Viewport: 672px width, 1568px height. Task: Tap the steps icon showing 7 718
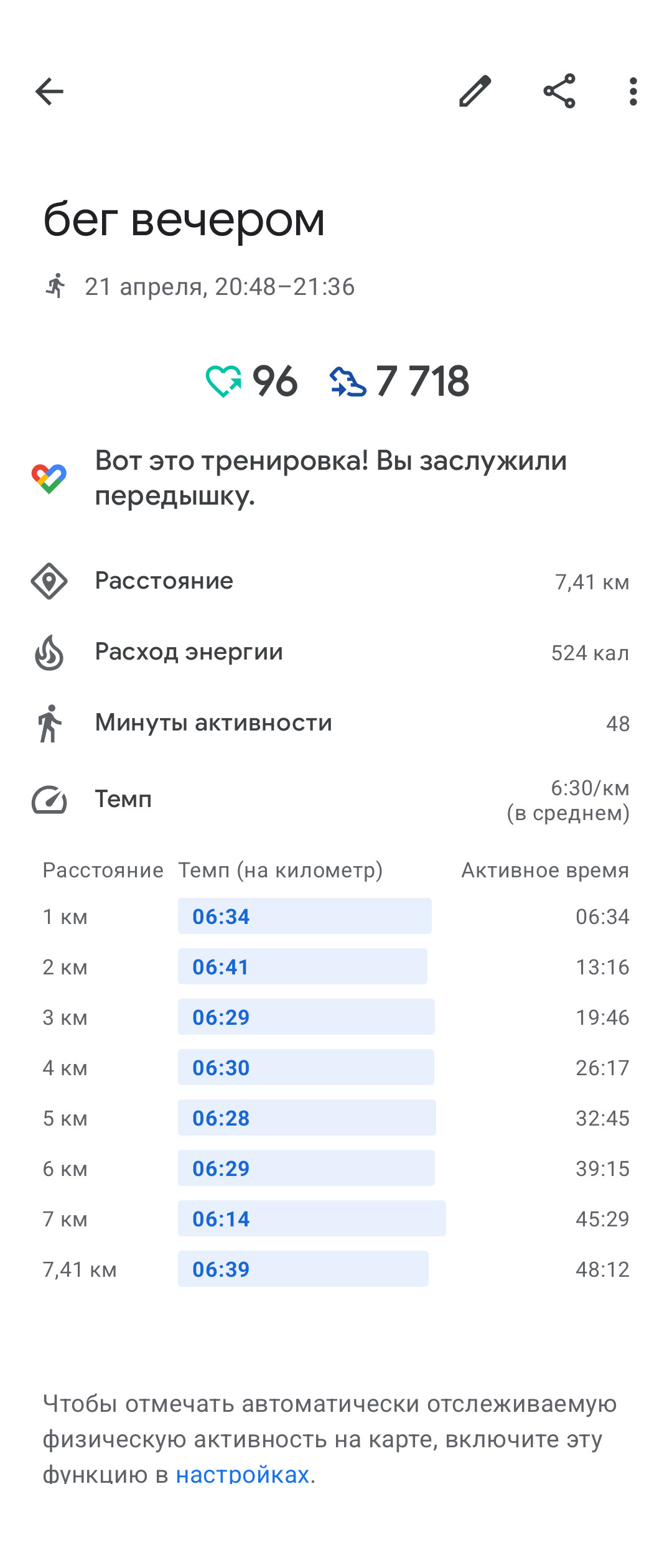click(x=347, y=381)
